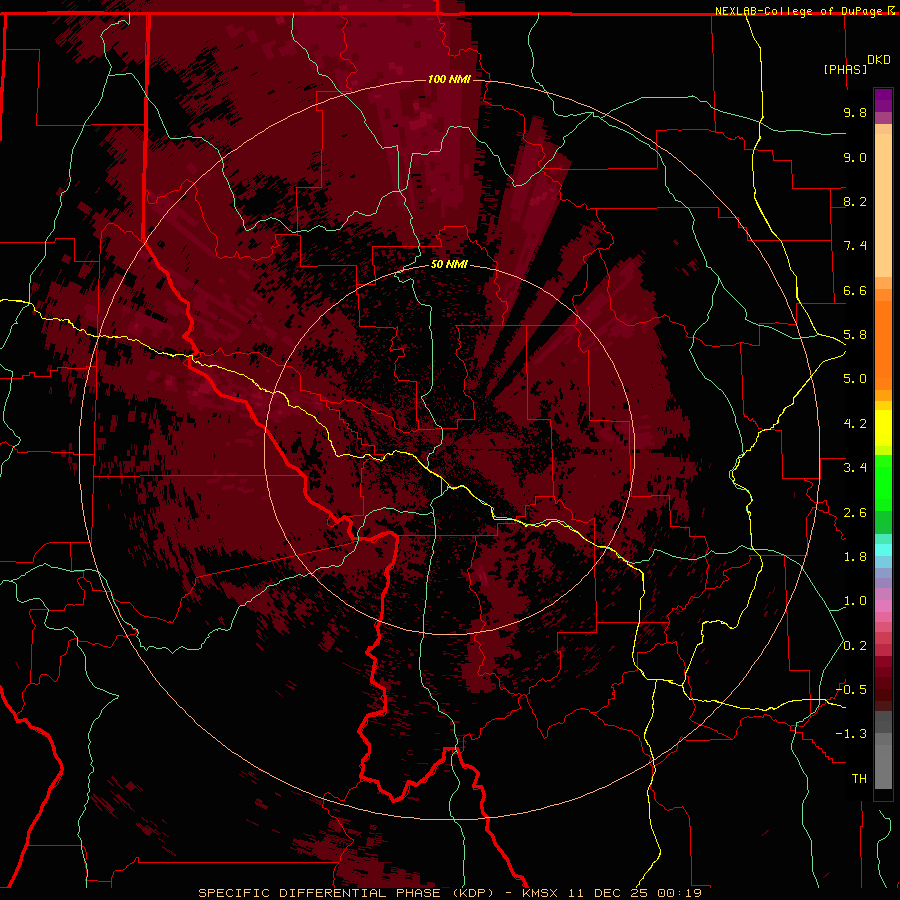
Task: Click the 2.6 scale value
Action: (x=855, y=513)
